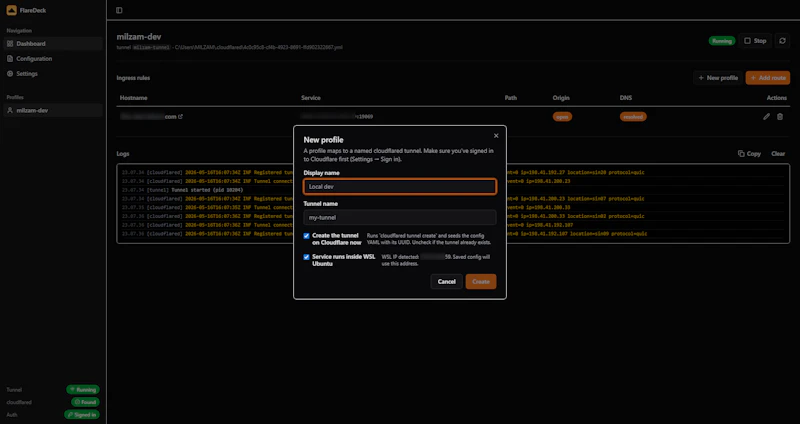Open Dashboard in navigation
Viewport: 800px width, 424px height.
[53, 44]
